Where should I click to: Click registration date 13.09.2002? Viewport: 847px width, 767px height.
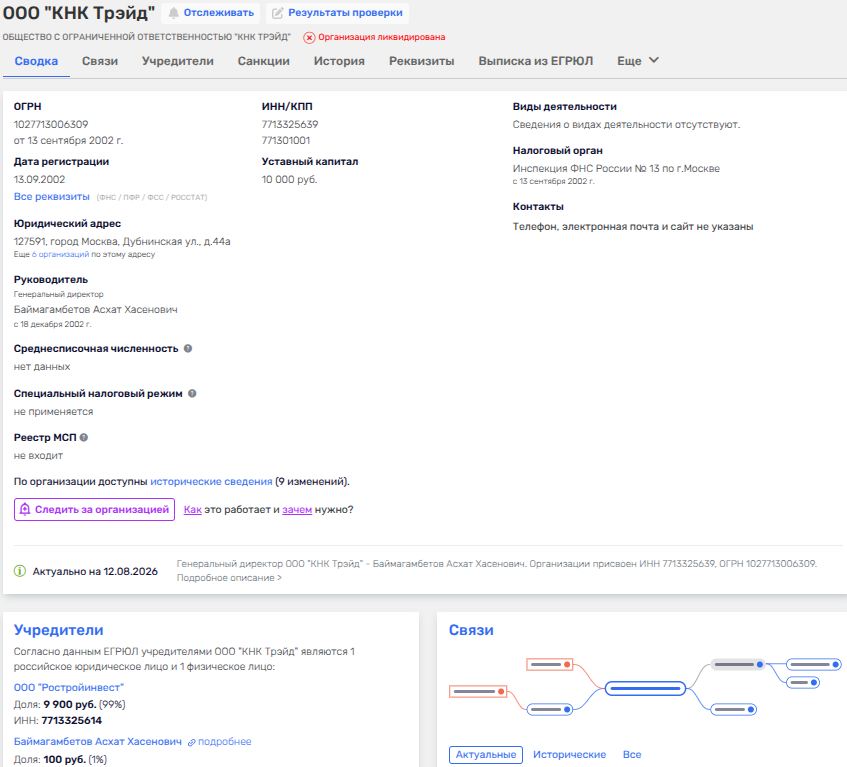pyautogui.click(x=39, y=179)
